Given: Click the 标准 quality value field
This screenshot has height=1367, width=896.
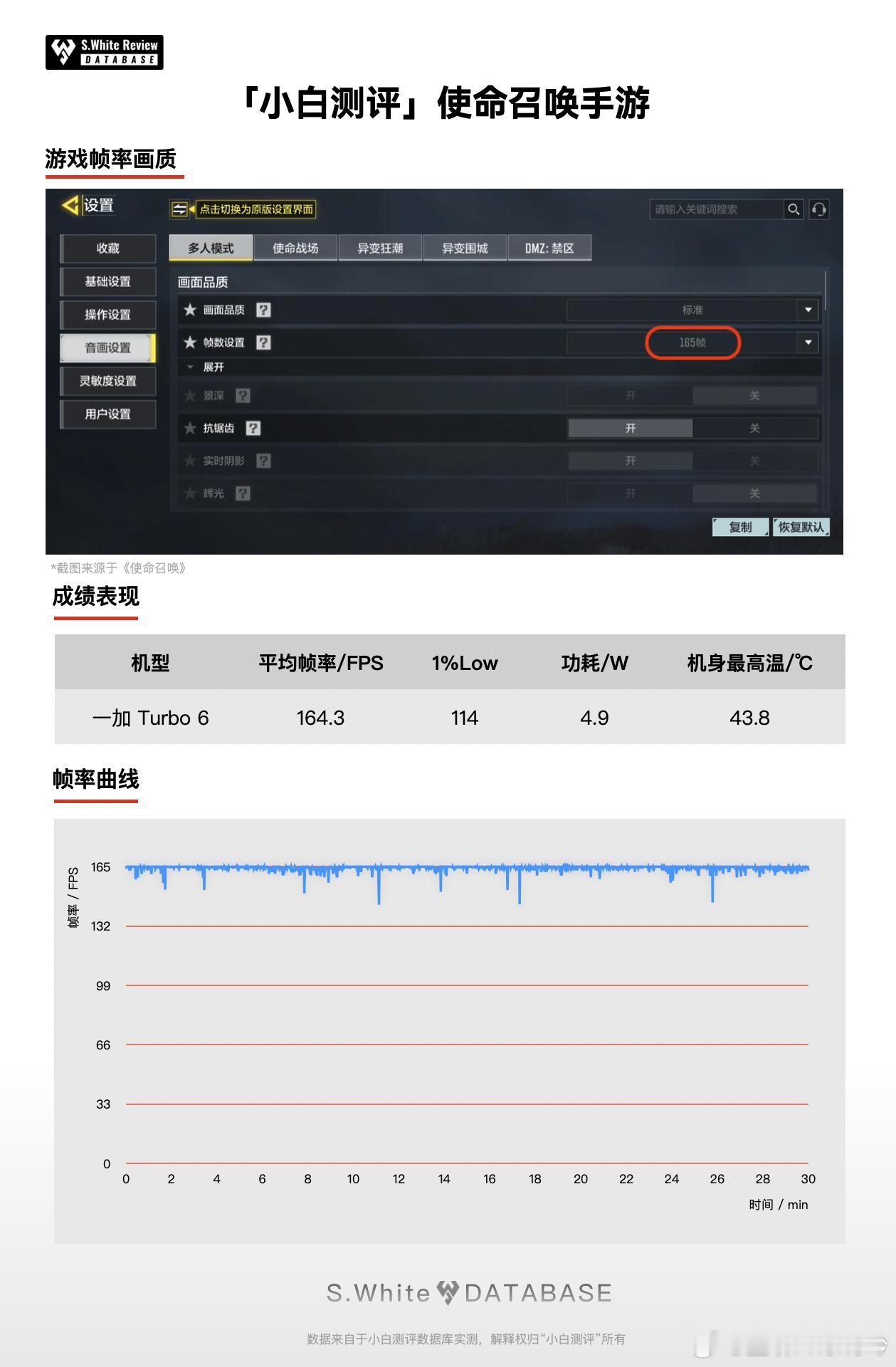Looking at the screenshot, I should 692,310.
